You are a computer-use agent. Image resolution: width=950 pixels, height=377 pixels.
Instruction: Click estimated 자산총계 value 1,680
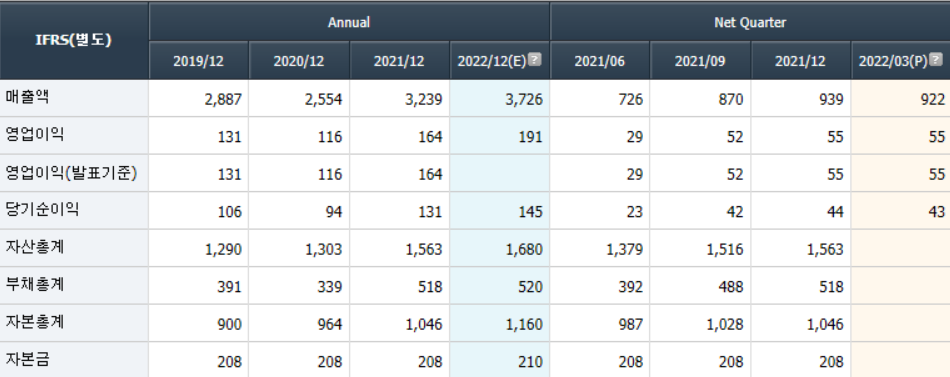tap(524, 250)
